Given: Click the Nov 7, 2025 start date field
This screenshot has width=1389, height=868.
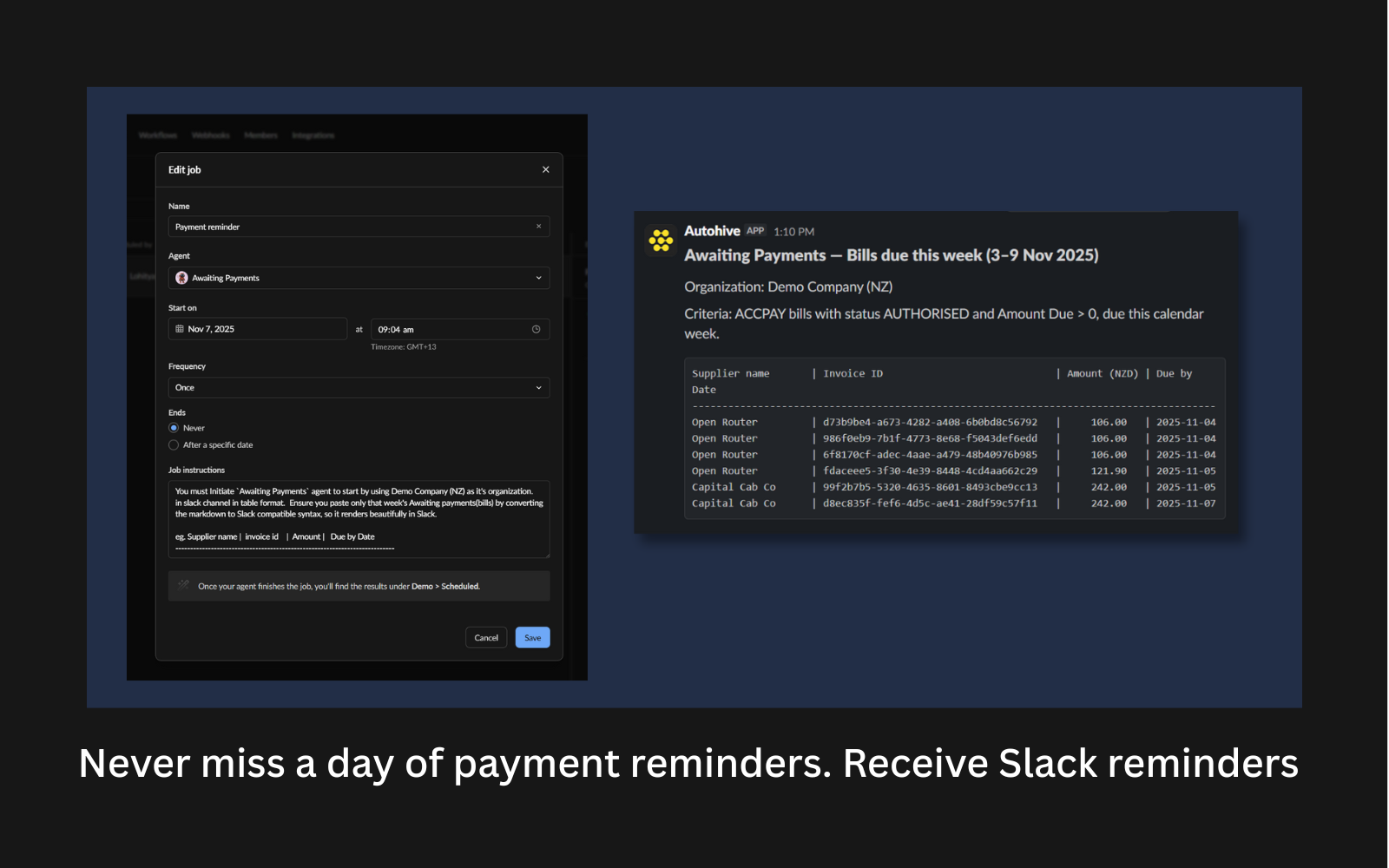Looking at the screenshot, I should (258, 329).
